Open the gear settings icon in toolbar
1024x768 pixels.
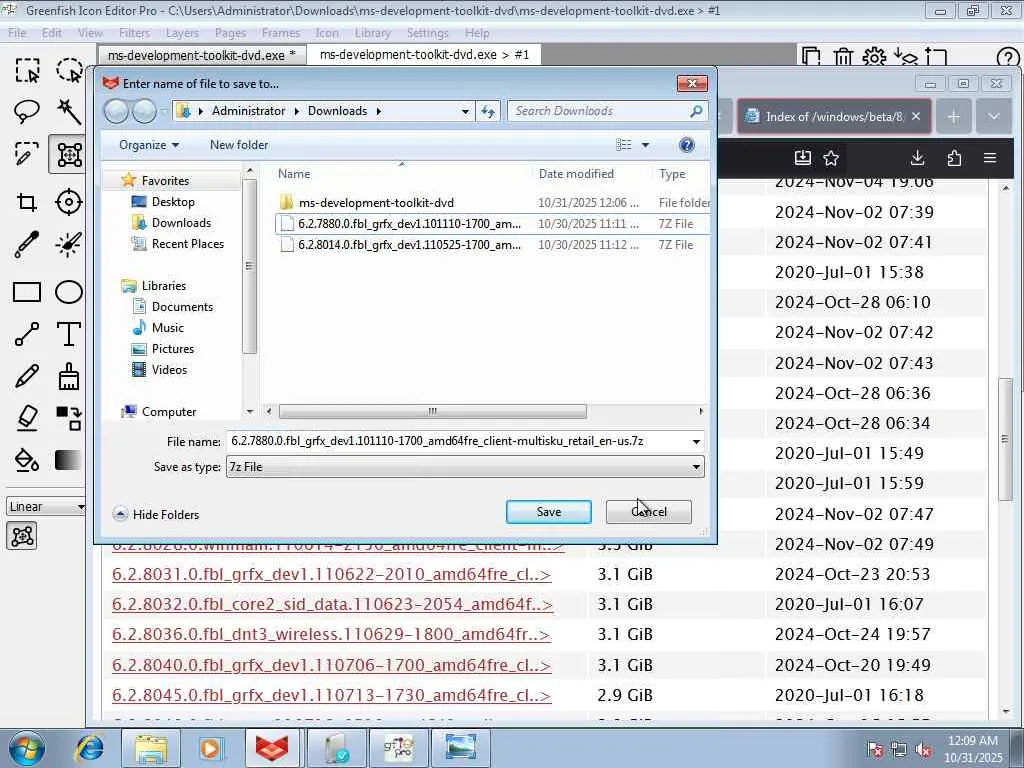pos(874,57)
